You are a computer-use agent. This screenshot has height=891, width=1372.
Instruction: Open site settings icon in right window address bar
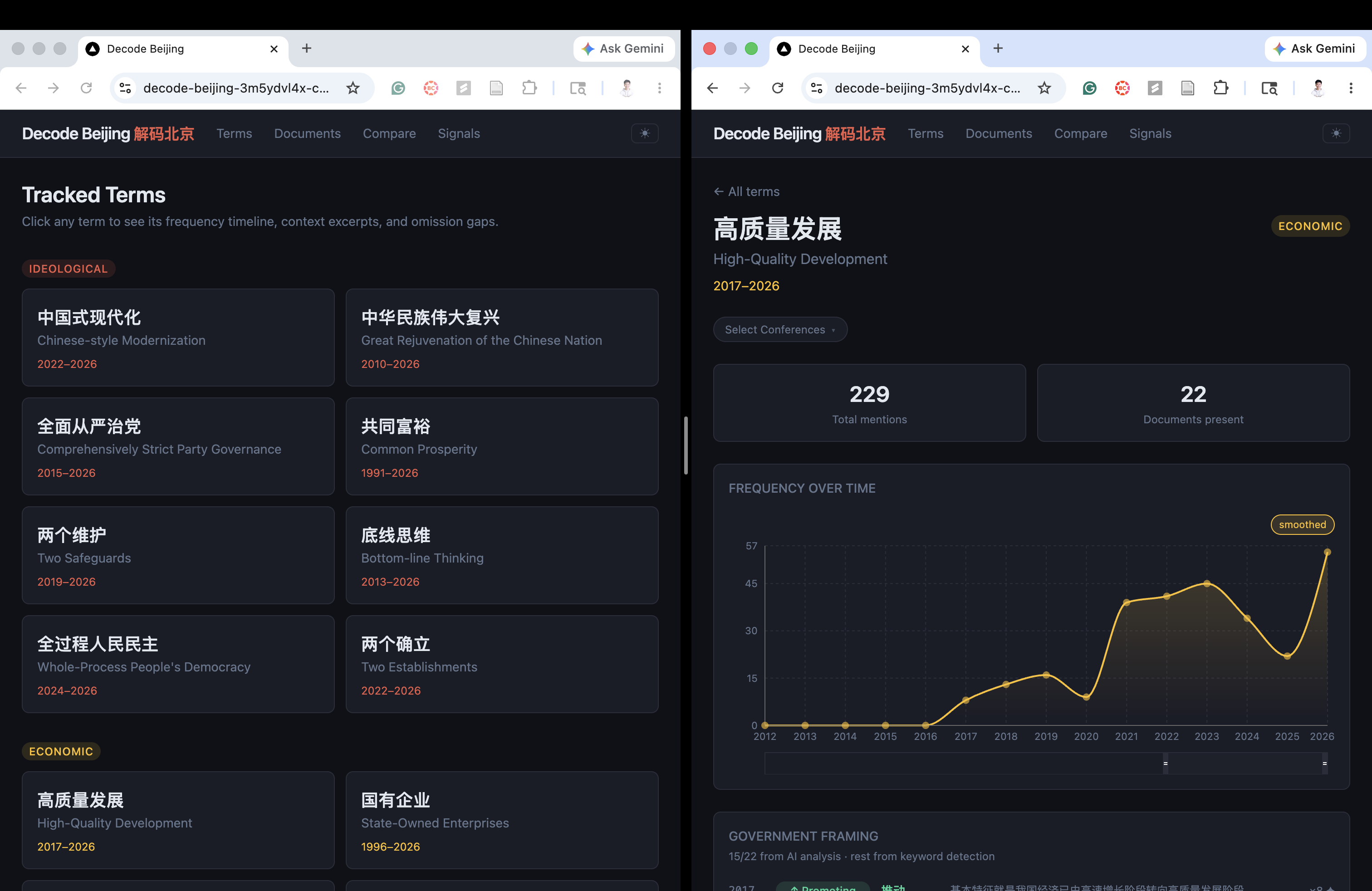click(x=816, y=88)
